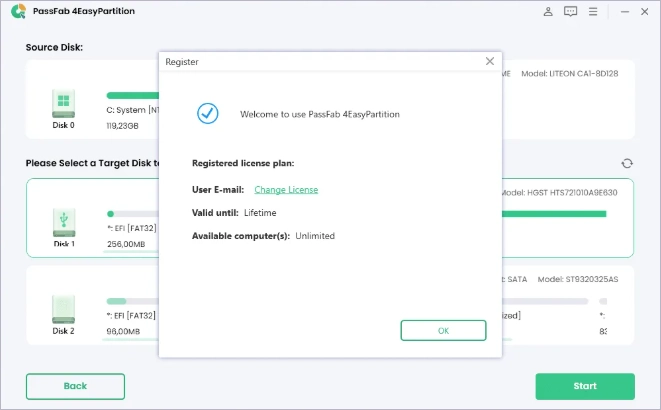Click the Disk 1 green partition bar
Image resolution: width=661 pixels, height=410 pixels.
pos(554,214)
